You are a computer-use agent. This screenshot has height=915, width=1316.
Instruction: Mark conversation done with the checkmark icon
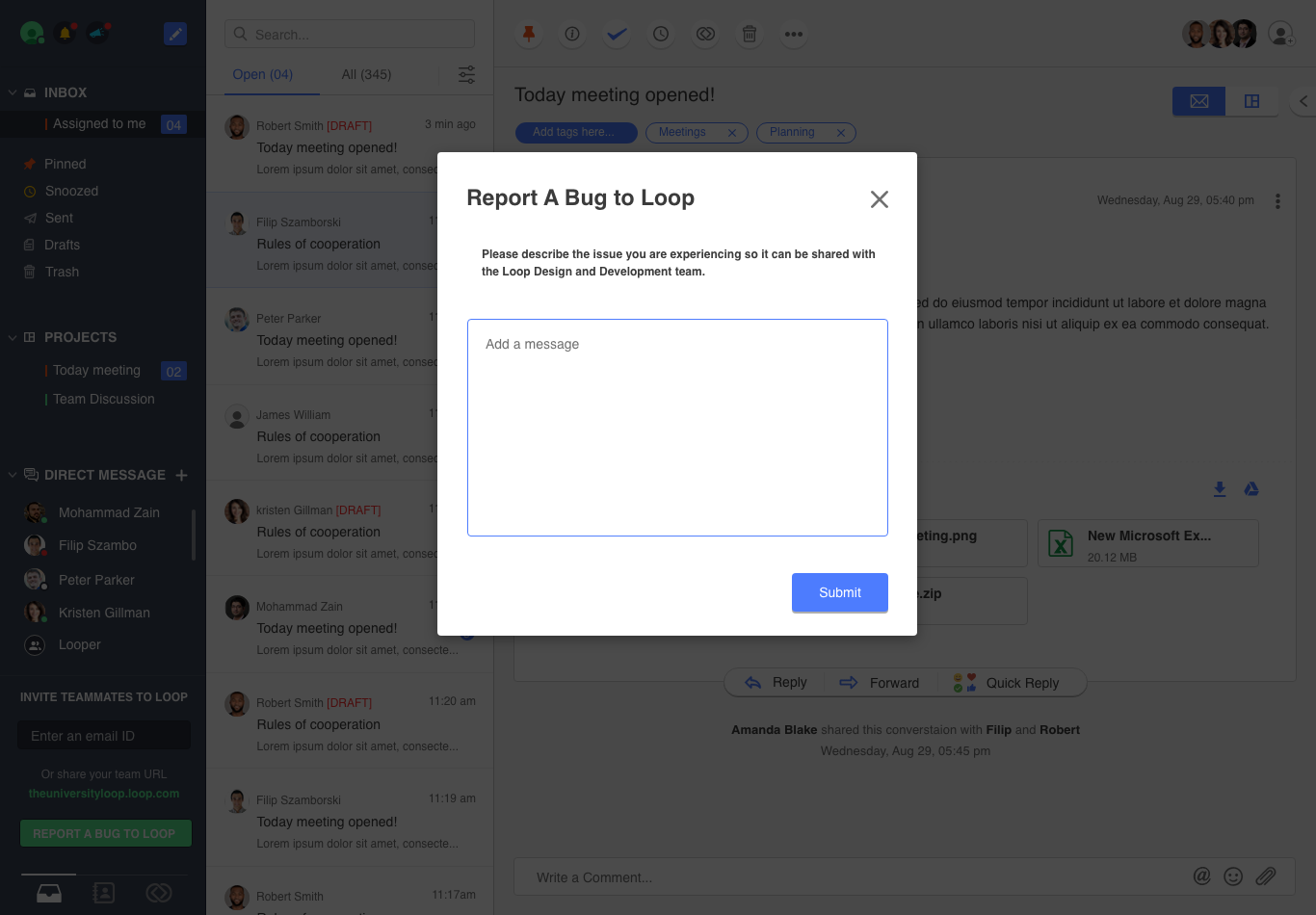pyautogui.click(x=617, y=35)
